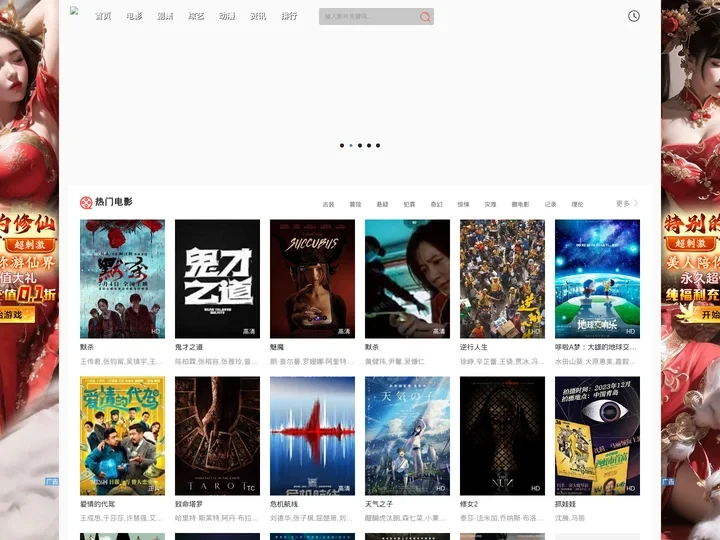Filter hot movies by 灾难

coord(490,204)
